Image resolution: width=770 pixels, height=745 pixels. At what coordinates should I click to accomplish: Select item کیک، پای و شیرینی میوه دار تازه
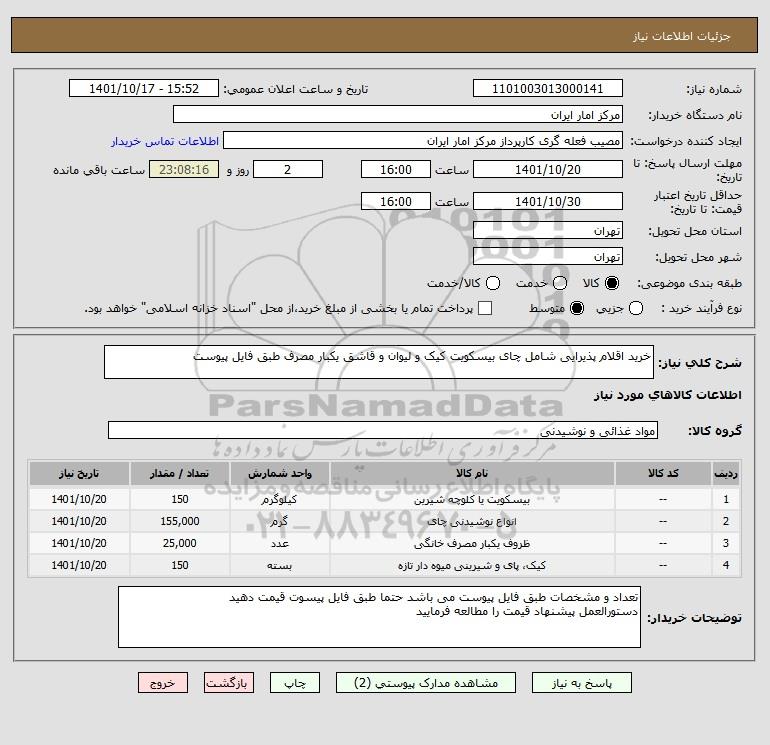click(x=472, y=566)
